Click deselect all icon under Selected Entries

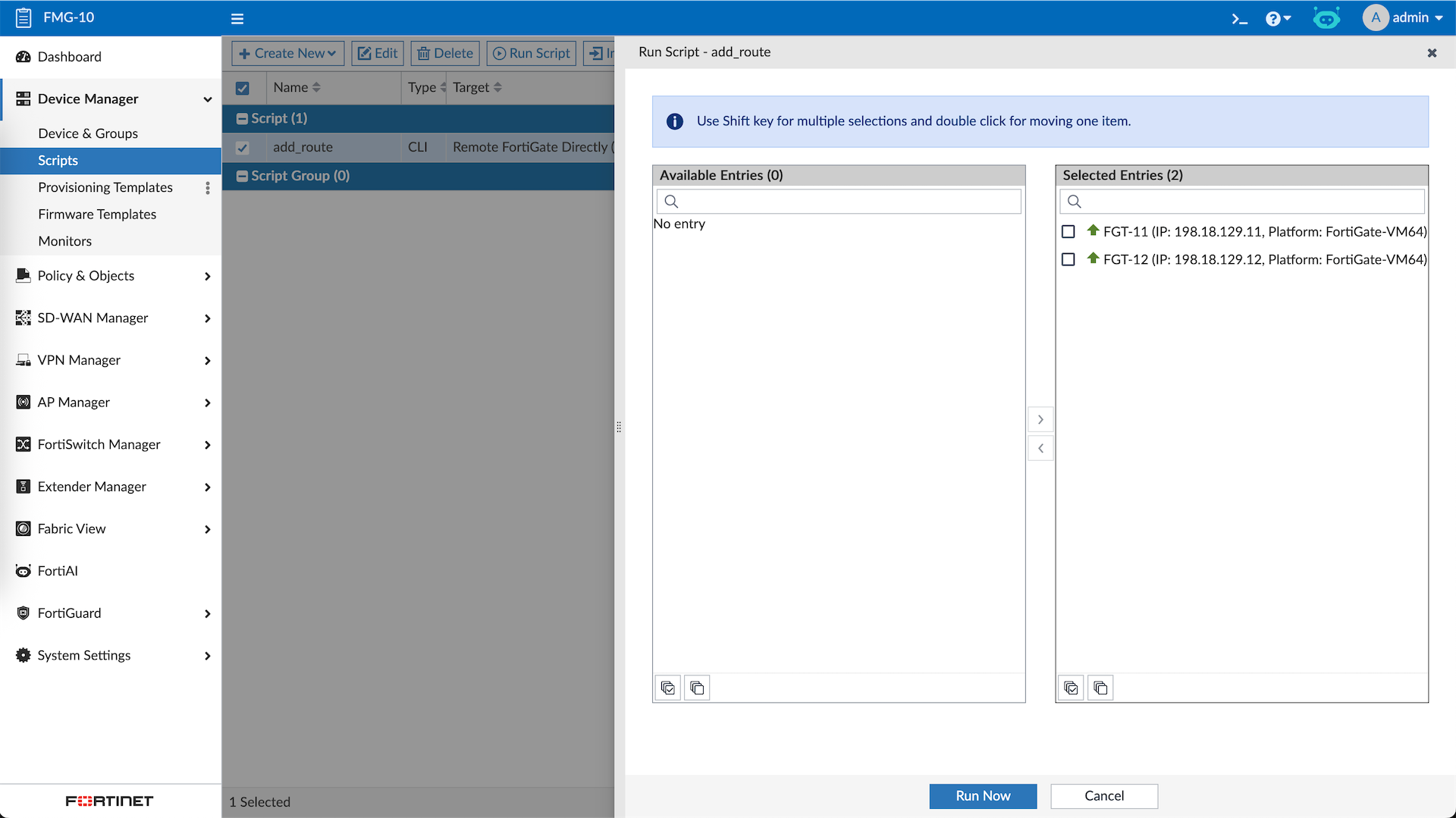coord(1100,688)
